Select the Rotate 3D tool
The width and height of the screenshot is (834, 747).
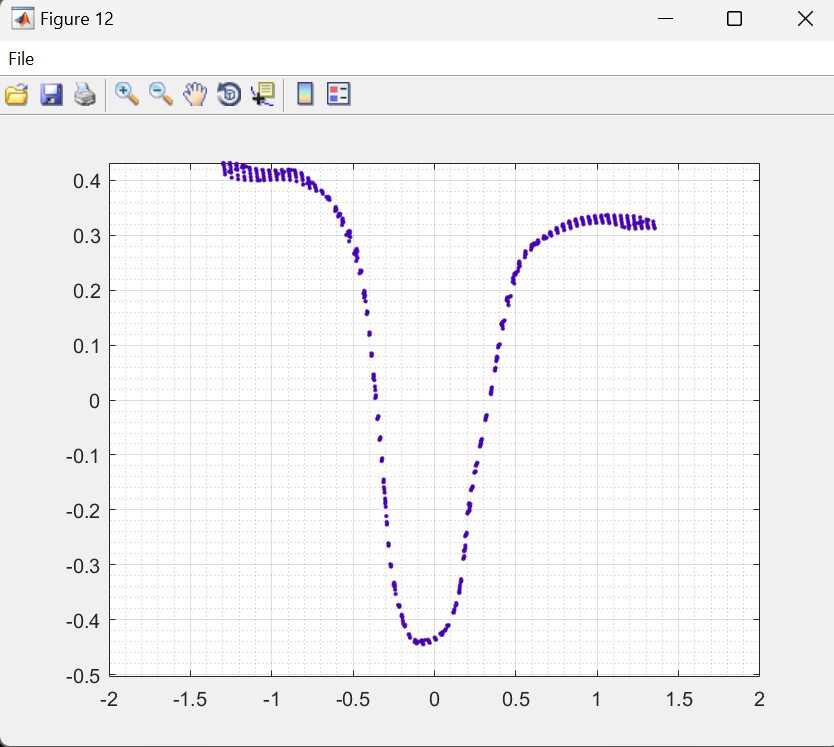(229, 95)
